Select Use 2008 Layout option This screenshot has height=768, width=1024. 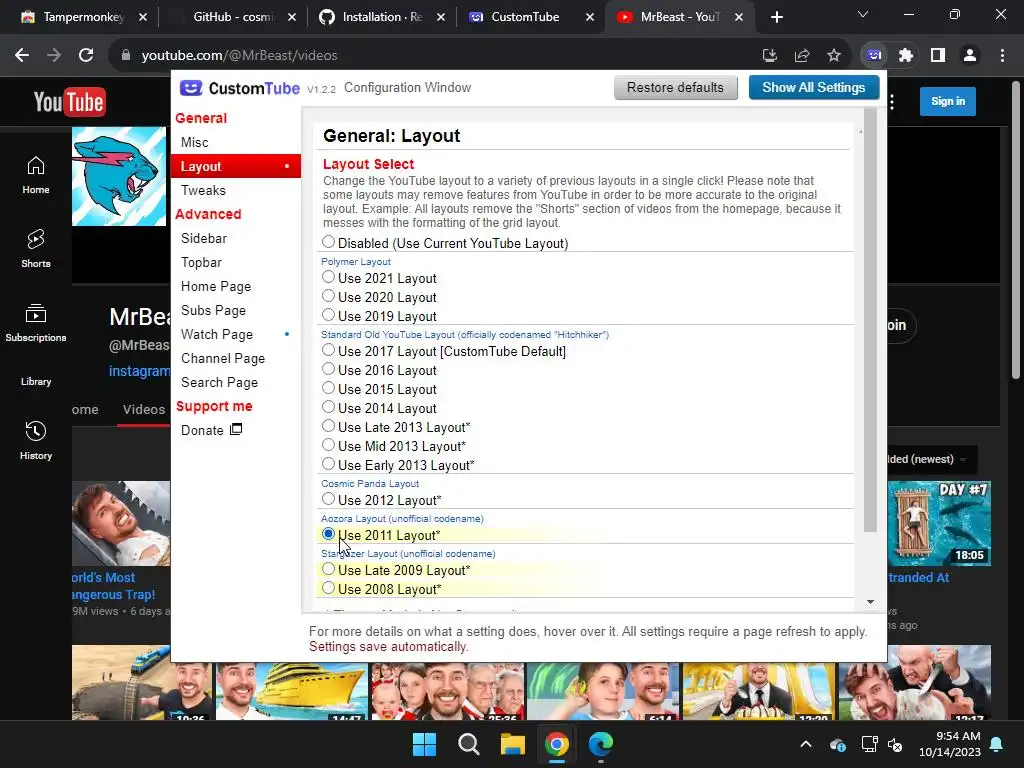[328, 588]
